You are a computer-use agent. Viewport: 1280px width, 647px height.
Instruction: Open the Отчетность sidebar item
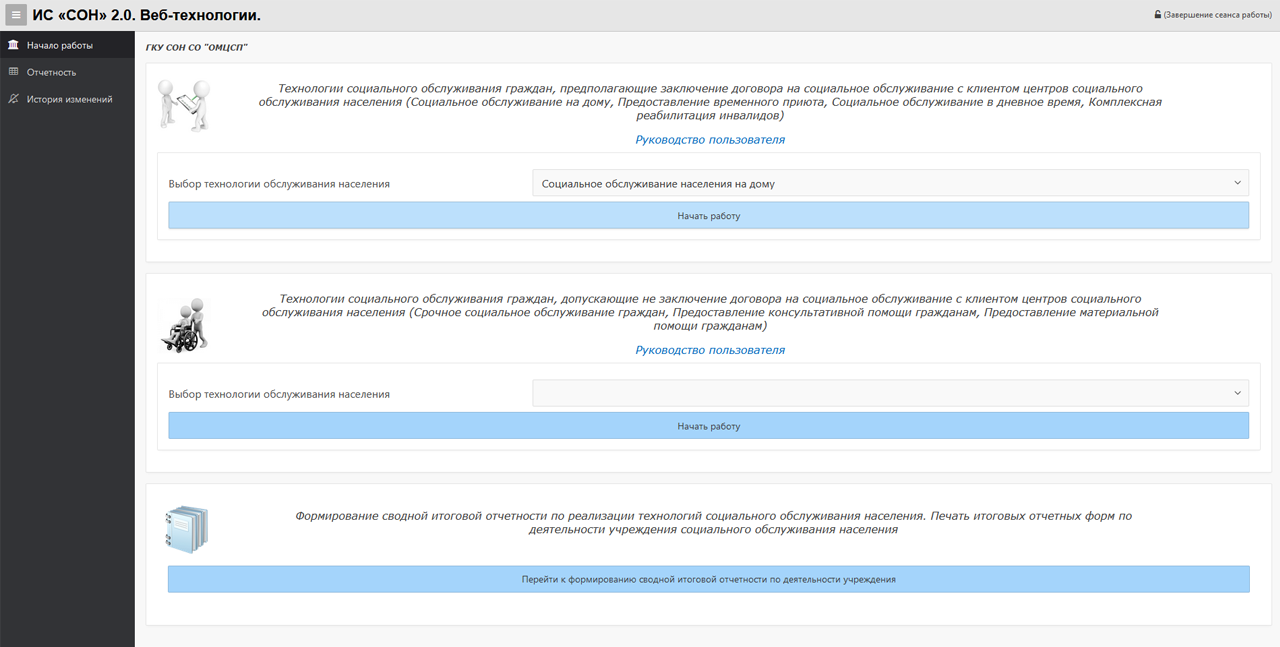click(67, 72)
